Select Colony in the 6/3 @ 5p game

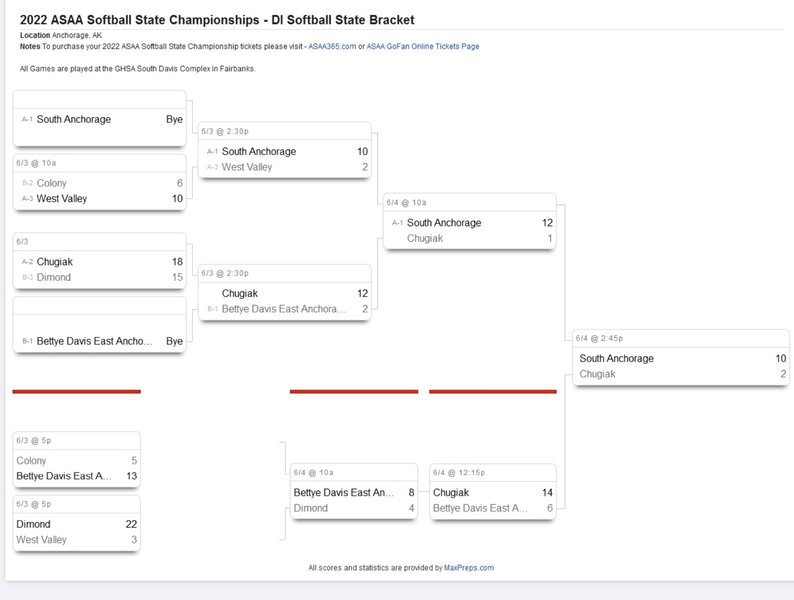(x=31, y=461)
